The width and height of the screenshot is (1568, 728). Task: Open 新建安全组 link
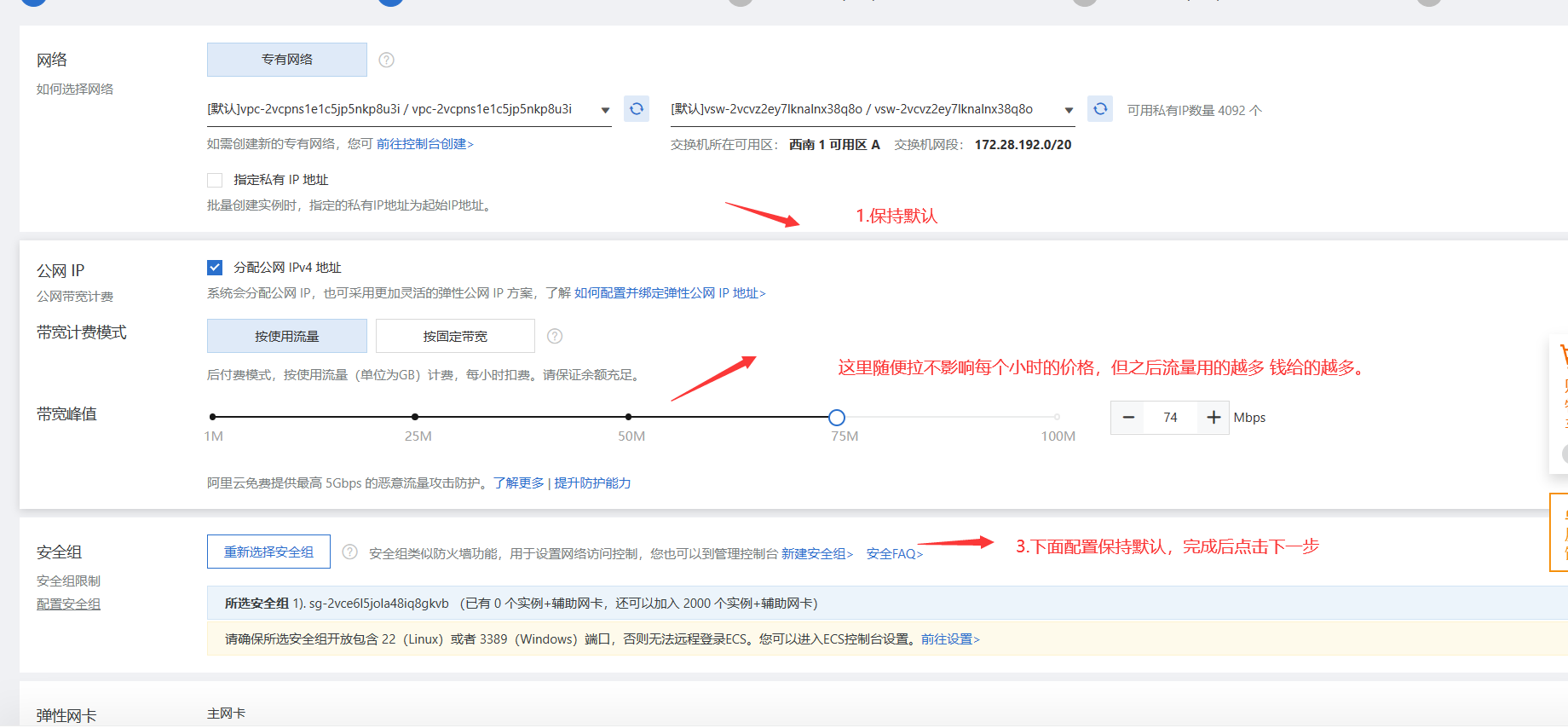point(817,554)
